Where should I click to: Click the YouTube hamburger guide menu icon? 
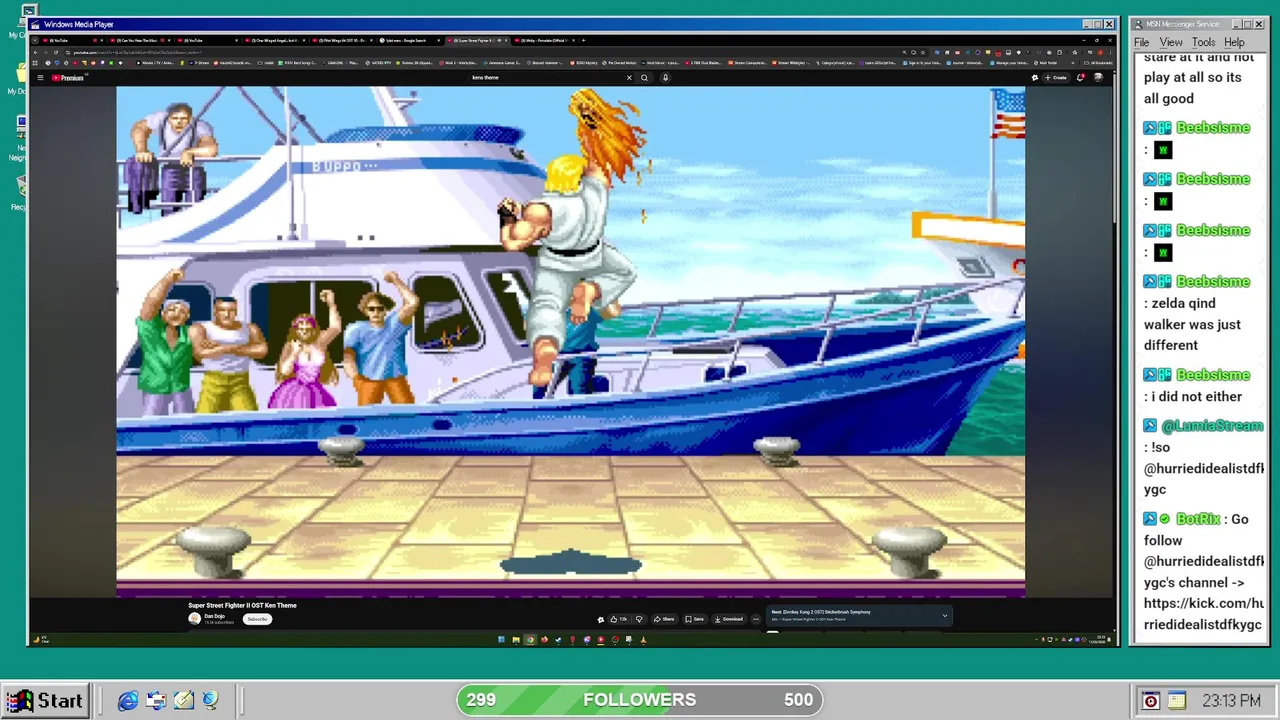(40, 77)
